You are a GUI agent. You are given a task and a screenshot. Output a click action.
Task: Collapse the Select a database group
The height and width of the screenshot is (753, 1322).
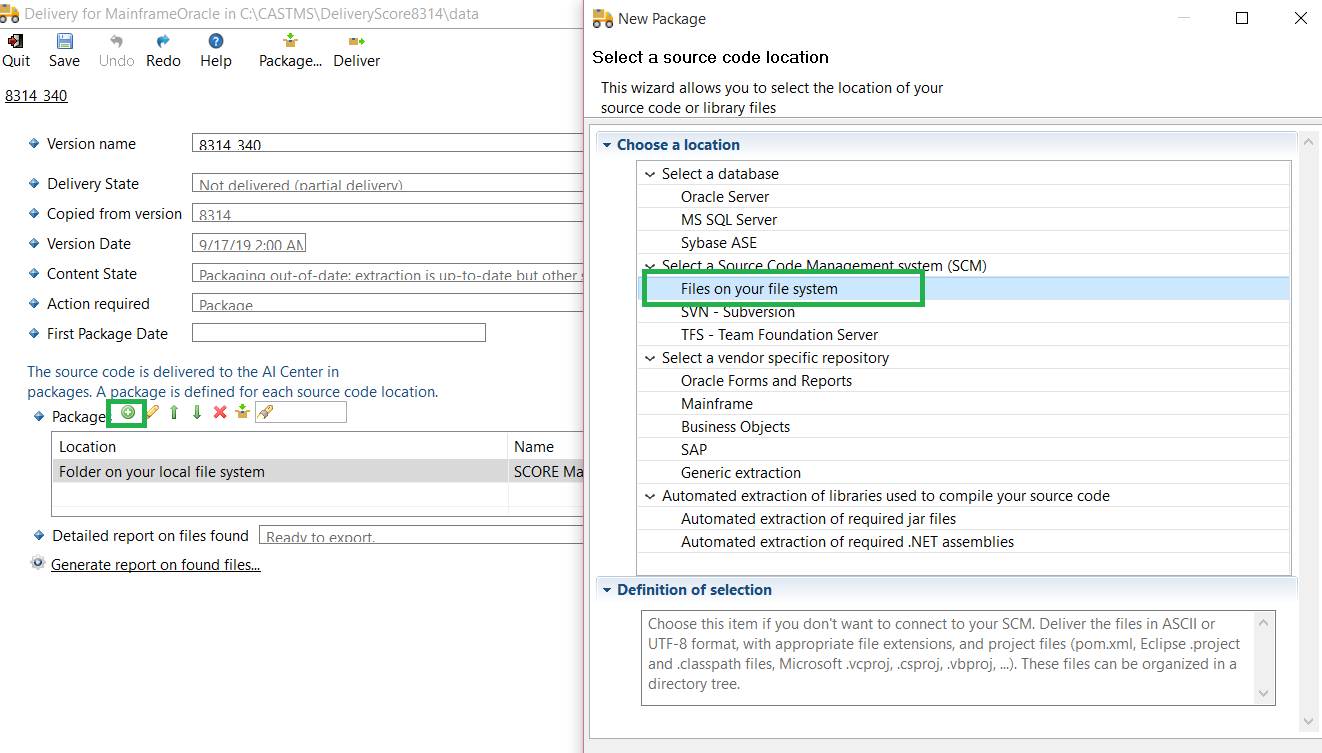pyautogui.click(x=651, y=174)
